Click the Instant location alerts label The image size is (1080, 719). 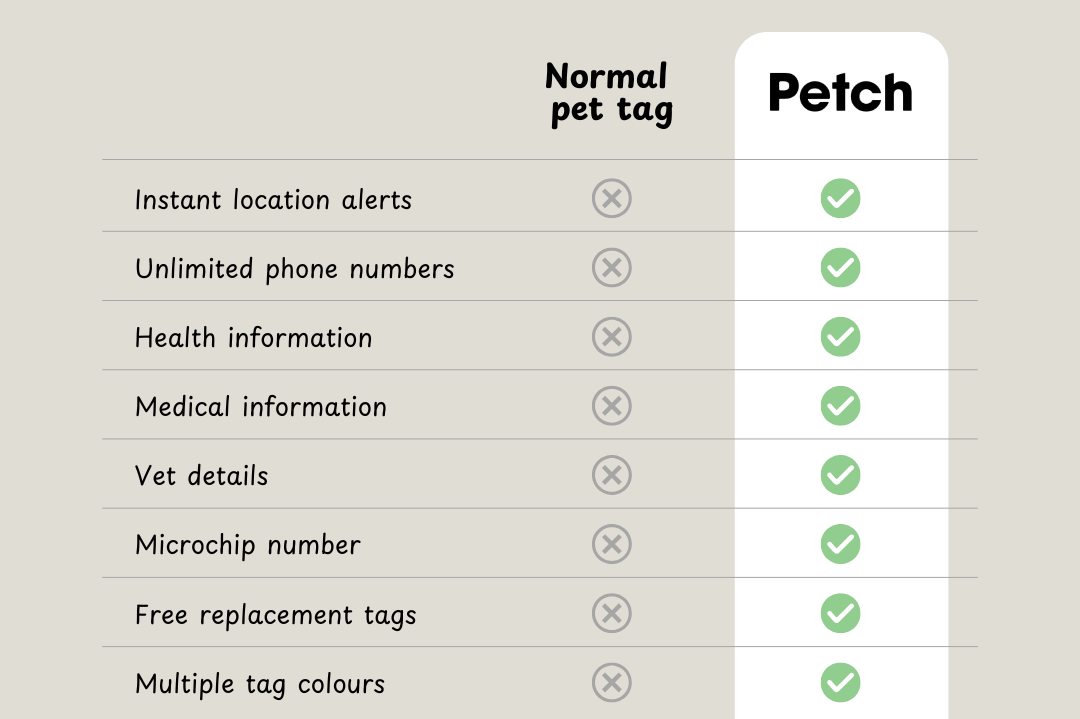(x=273, y=199)
